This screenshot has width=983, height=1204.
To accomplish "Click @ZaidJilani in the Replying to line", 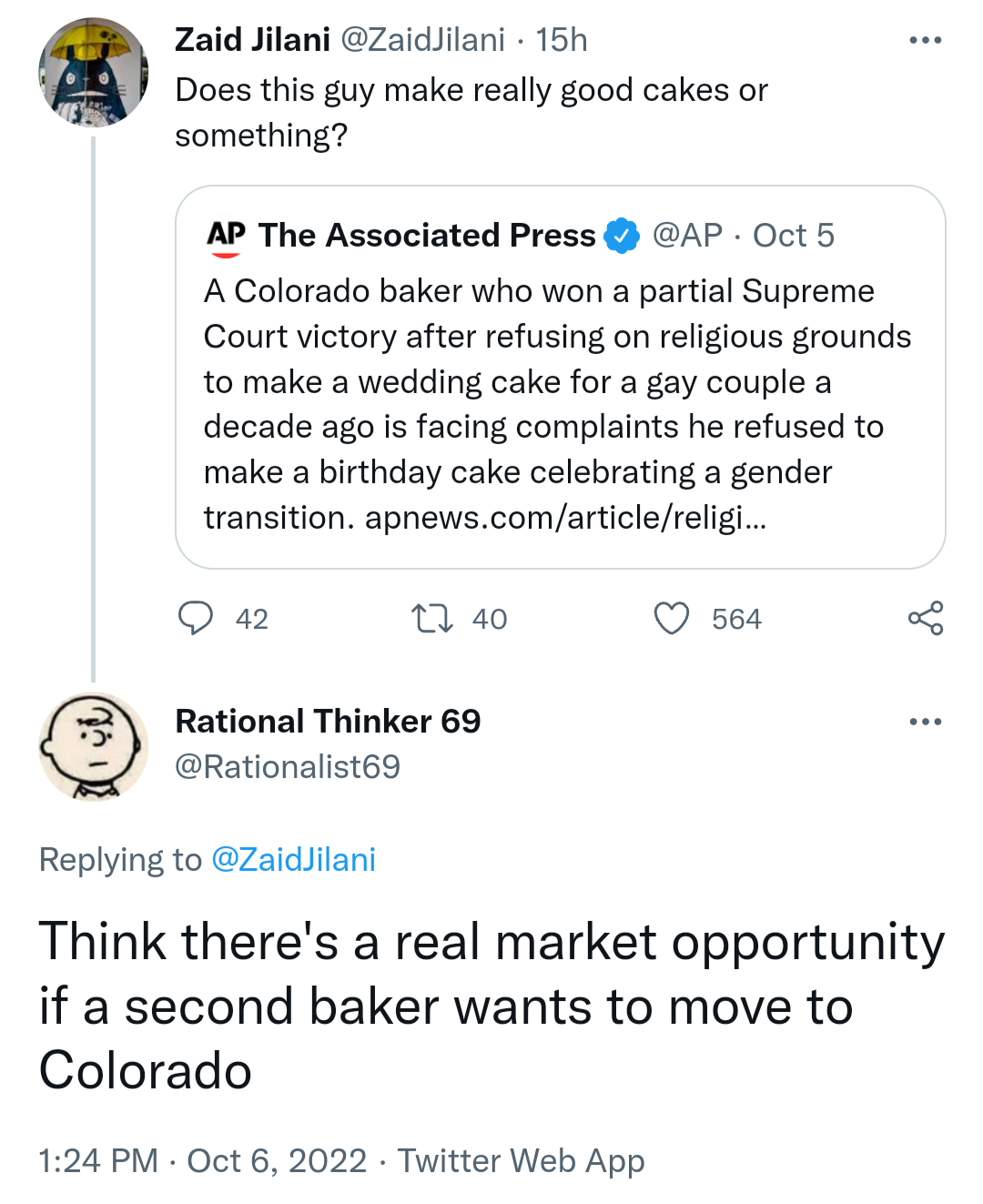I will coord(293,860).
